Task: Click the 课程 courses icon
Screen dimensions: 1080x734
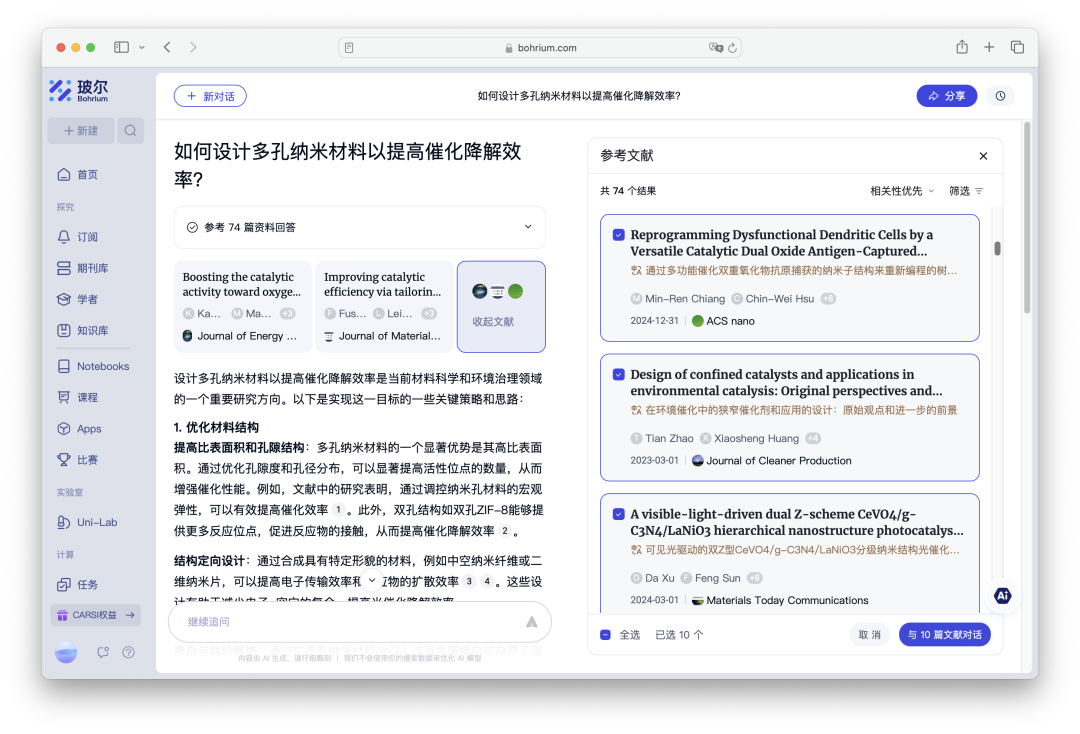Action: pyautogui.click(x=63, y=397)
